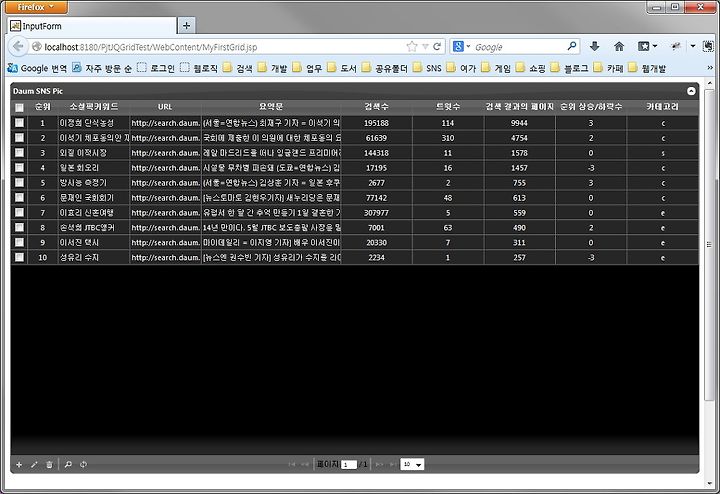This screenshot has width=720, height=494.
Task: Click search count cell 195188
Action: click(377, 123)
